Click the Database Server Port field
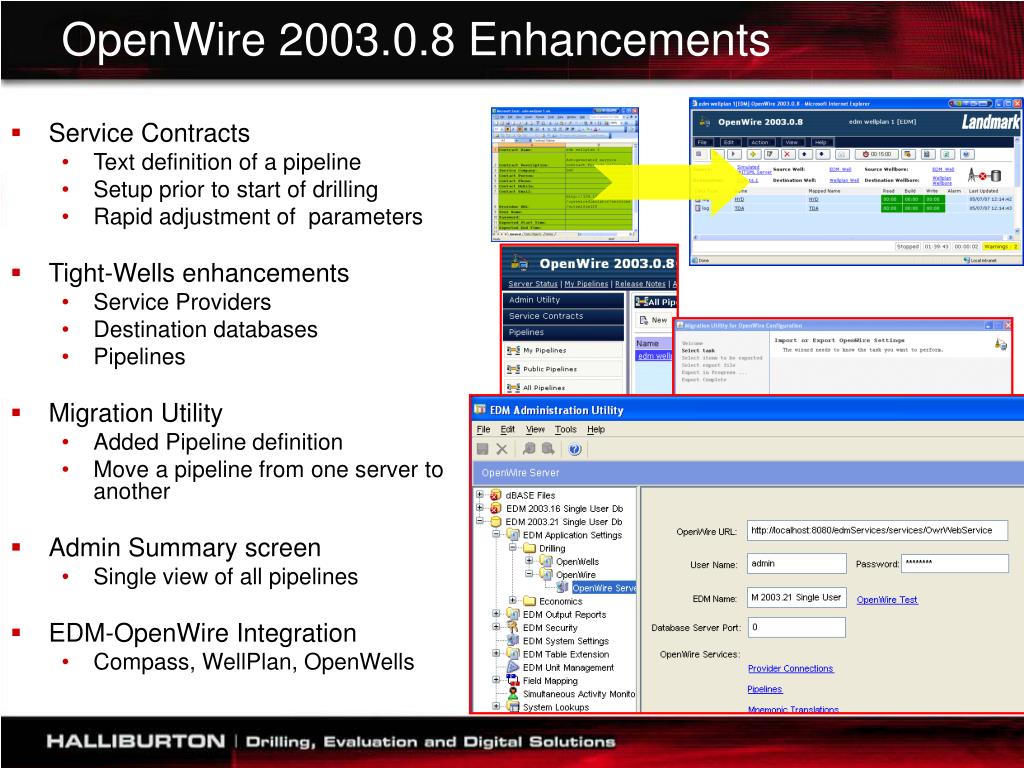The image size is (1024, 768). (797, 628)
